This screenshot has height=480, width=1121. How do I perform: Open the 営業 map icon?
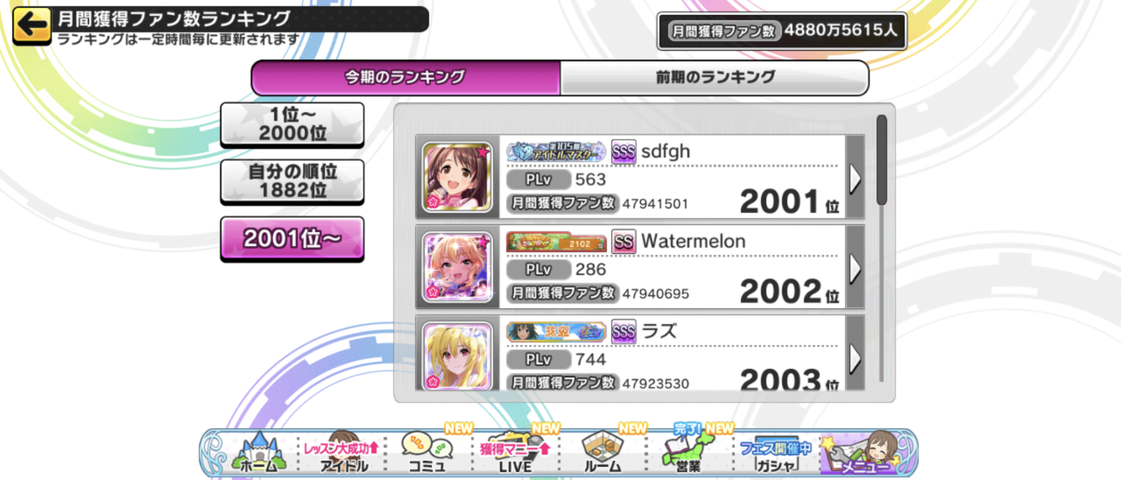click(689, 452)
